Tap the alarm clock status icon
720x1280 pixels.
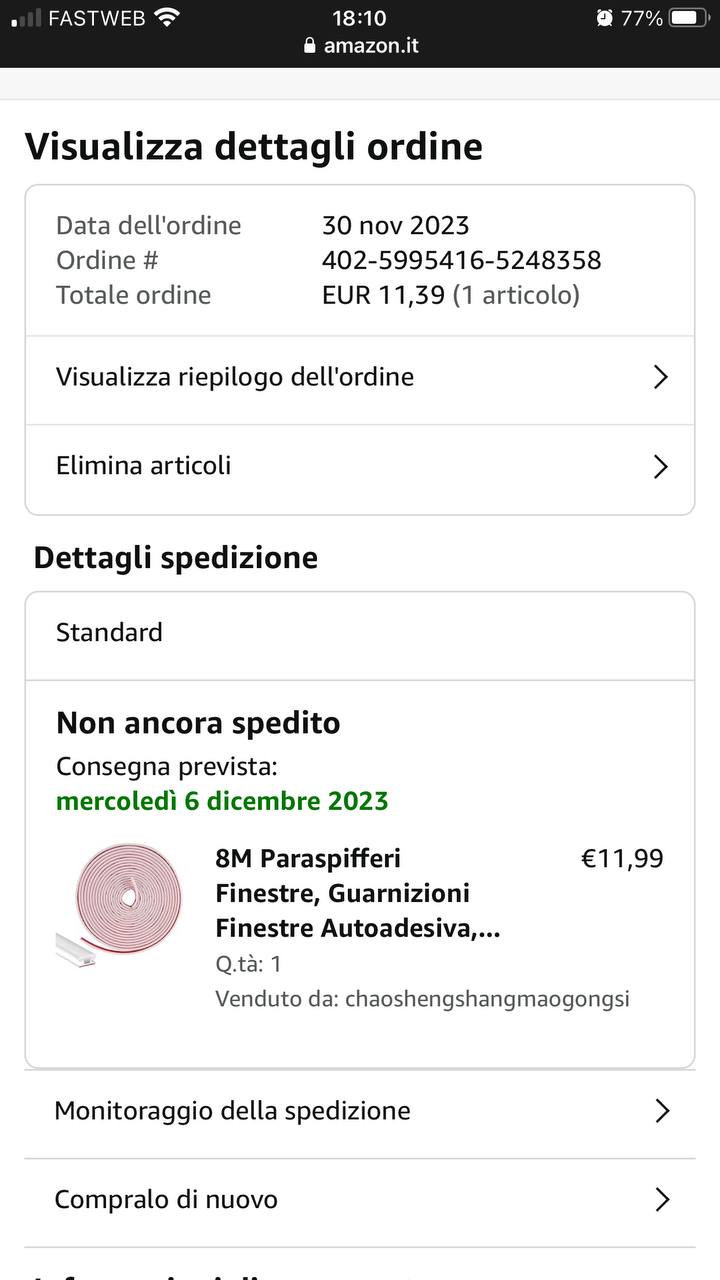[604, 18]
